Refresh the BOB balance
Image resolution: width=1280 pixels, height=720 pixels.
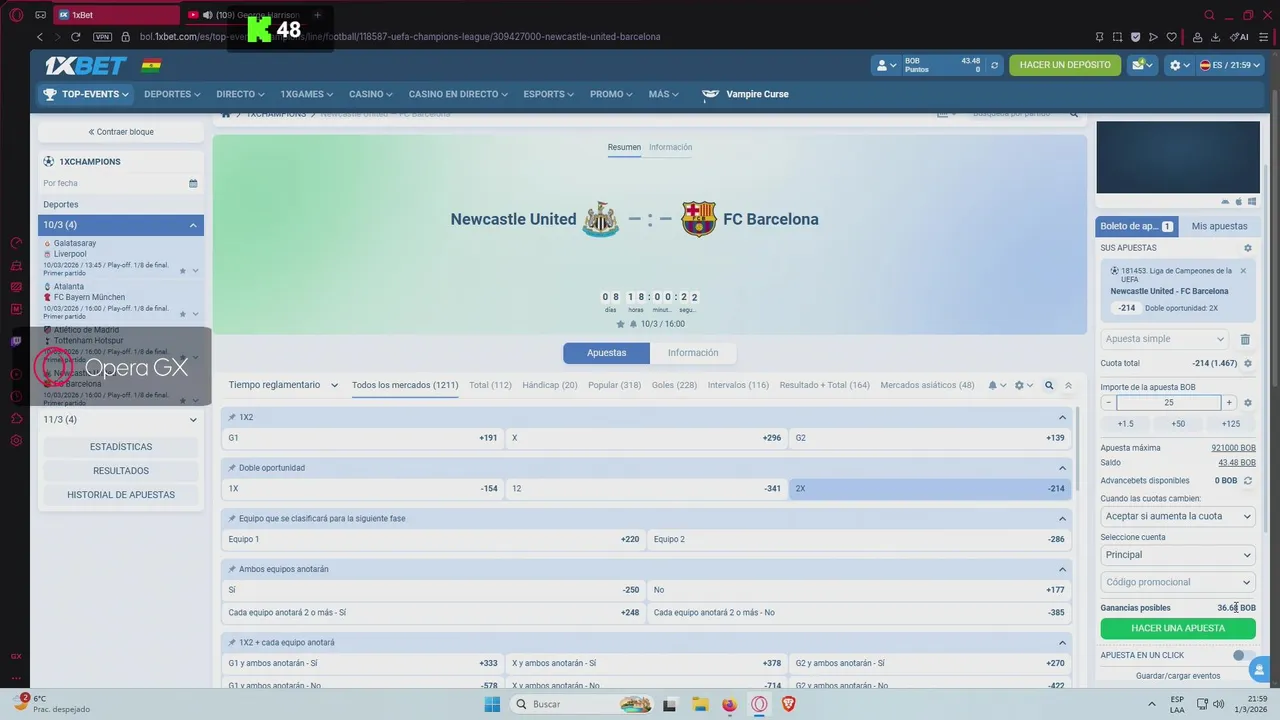[994, 65]
